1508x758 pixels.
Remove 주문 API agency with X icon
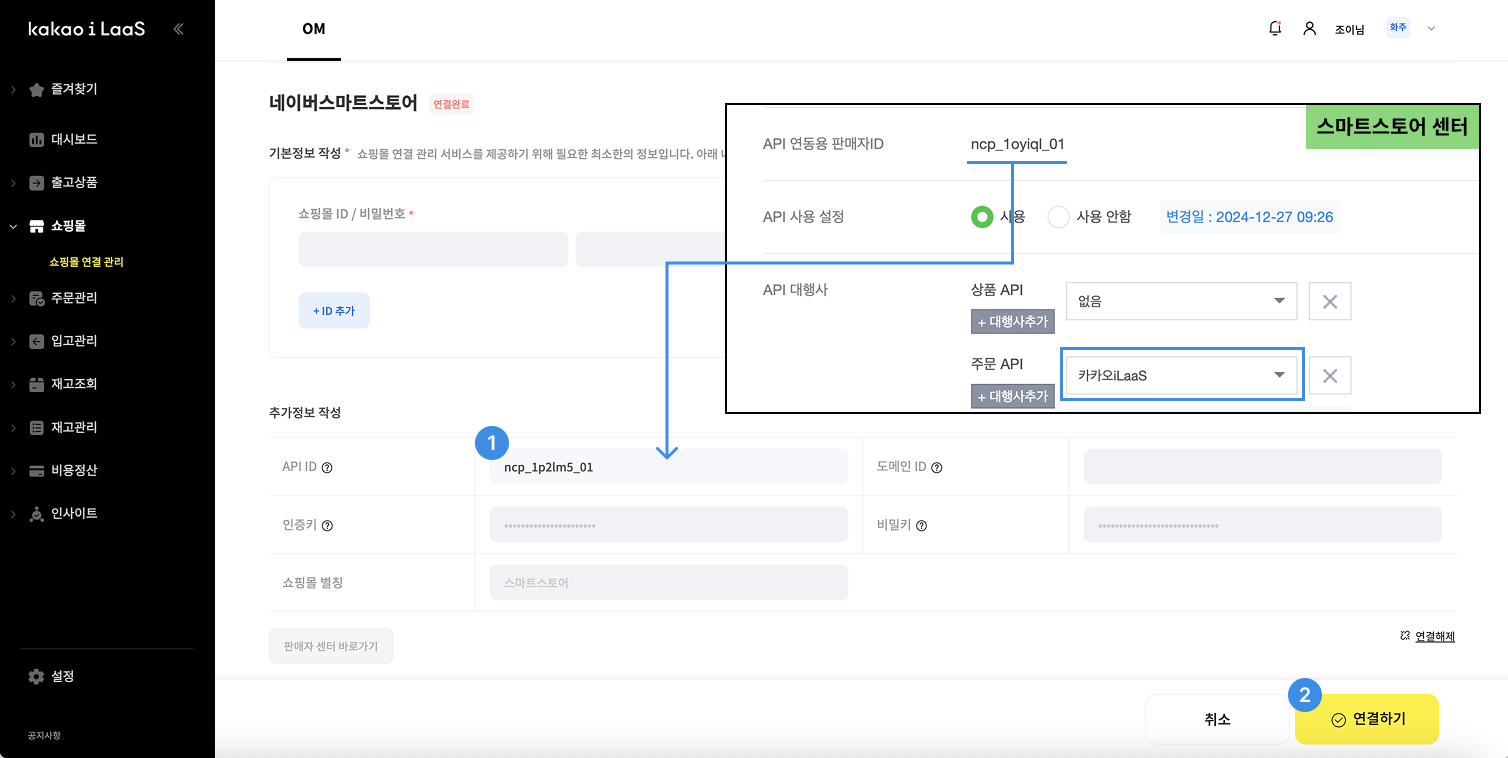[x=1330, y=376]
